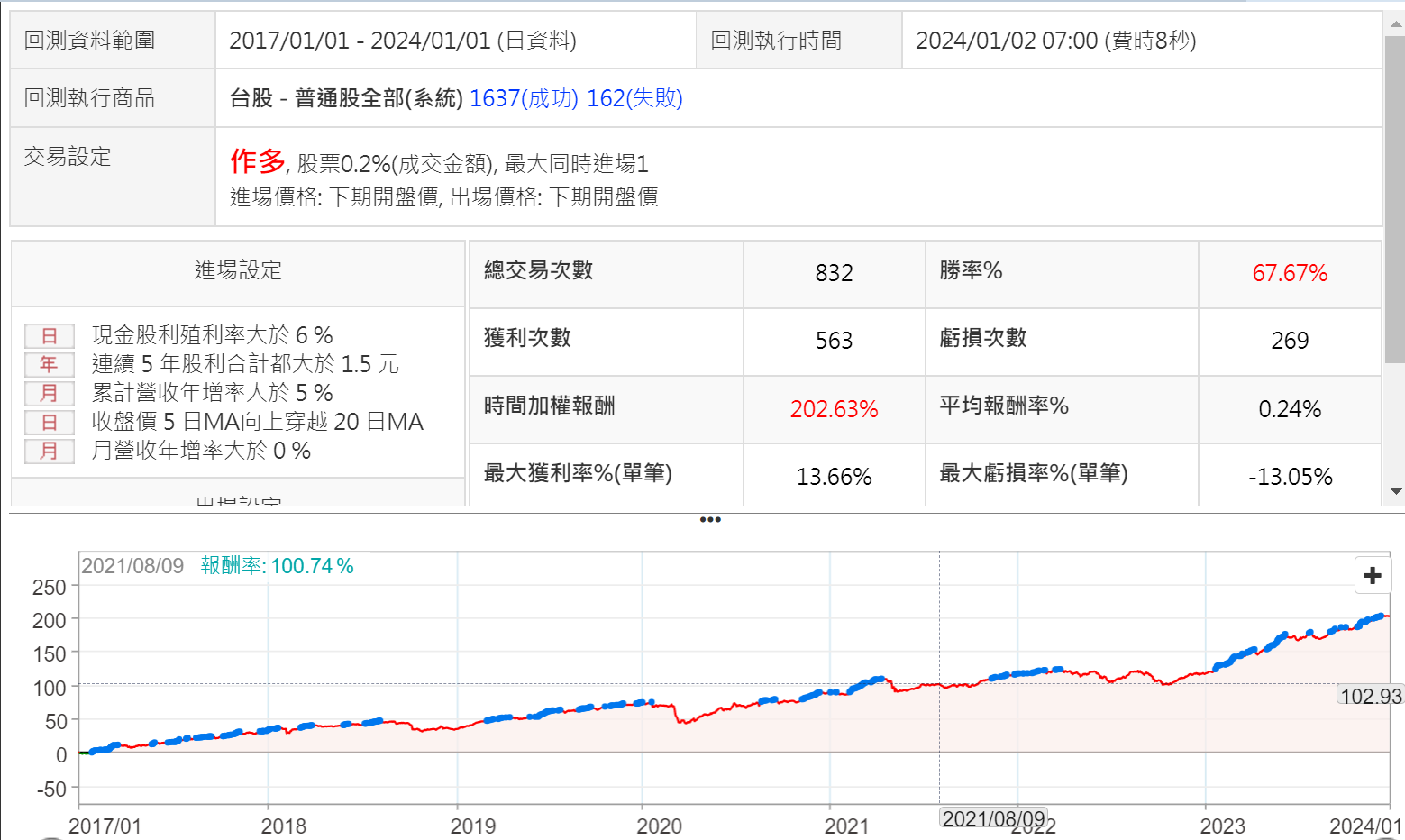
Task: Click the 月 badge beside 月營收年增率大於 0 %
Action: tap(49, 452)
